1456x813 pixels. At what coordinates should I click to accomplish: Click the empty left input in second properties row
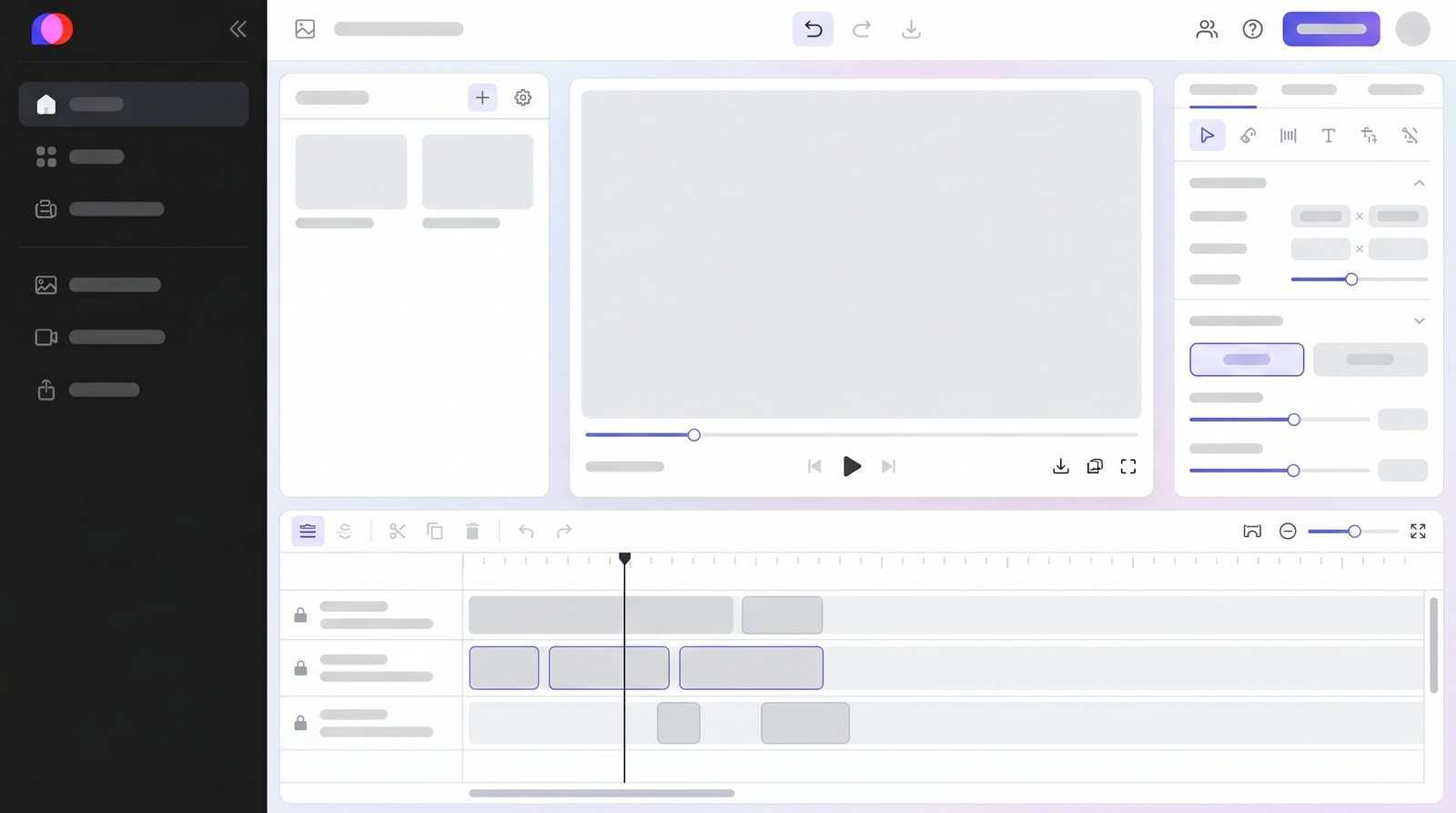(1320, 249)
